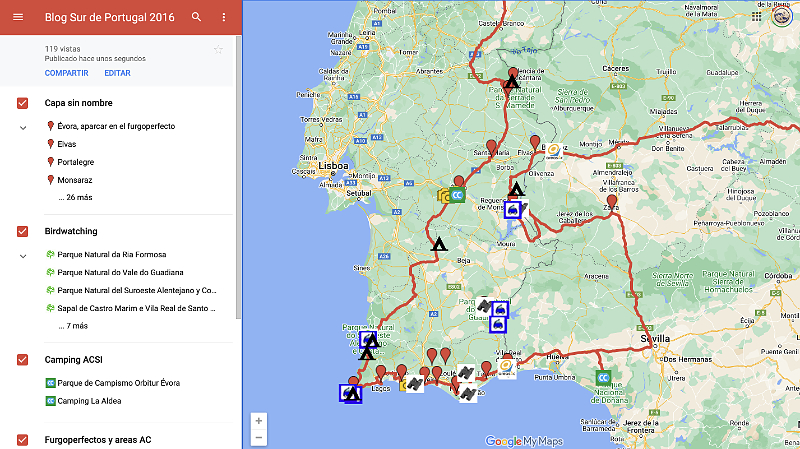The image size is (800, 449).
Task: Zoom in on the map
Action: pyautogui.click(x=259, y=421)
